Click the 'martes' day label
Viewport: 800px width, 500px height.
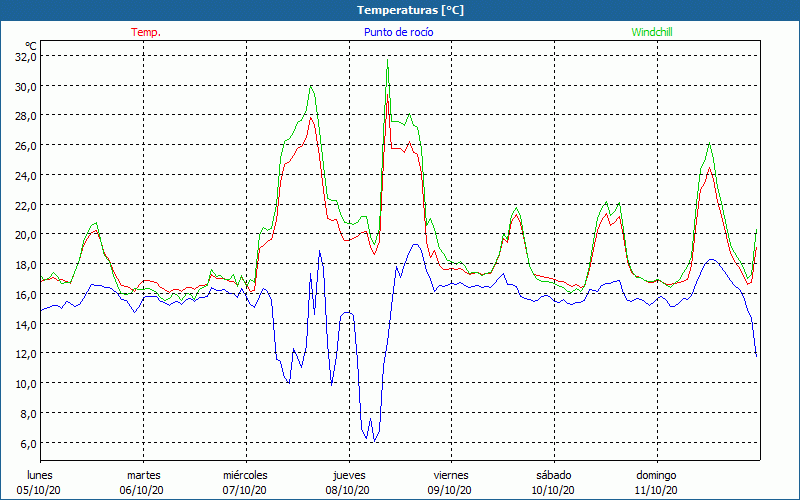click(144, 475)
